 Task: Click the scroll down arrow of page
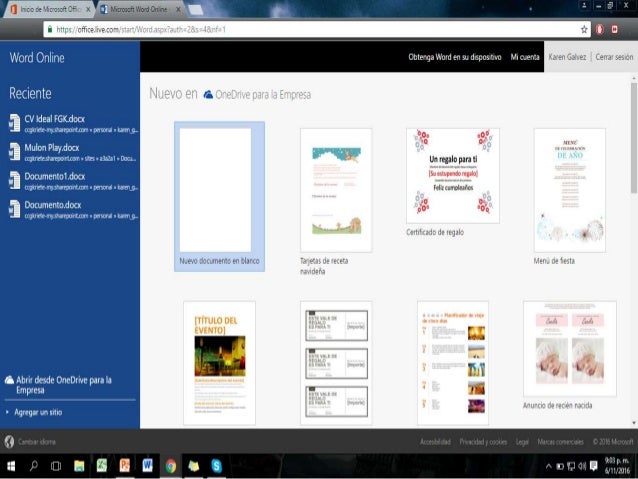tap(634, 423)
